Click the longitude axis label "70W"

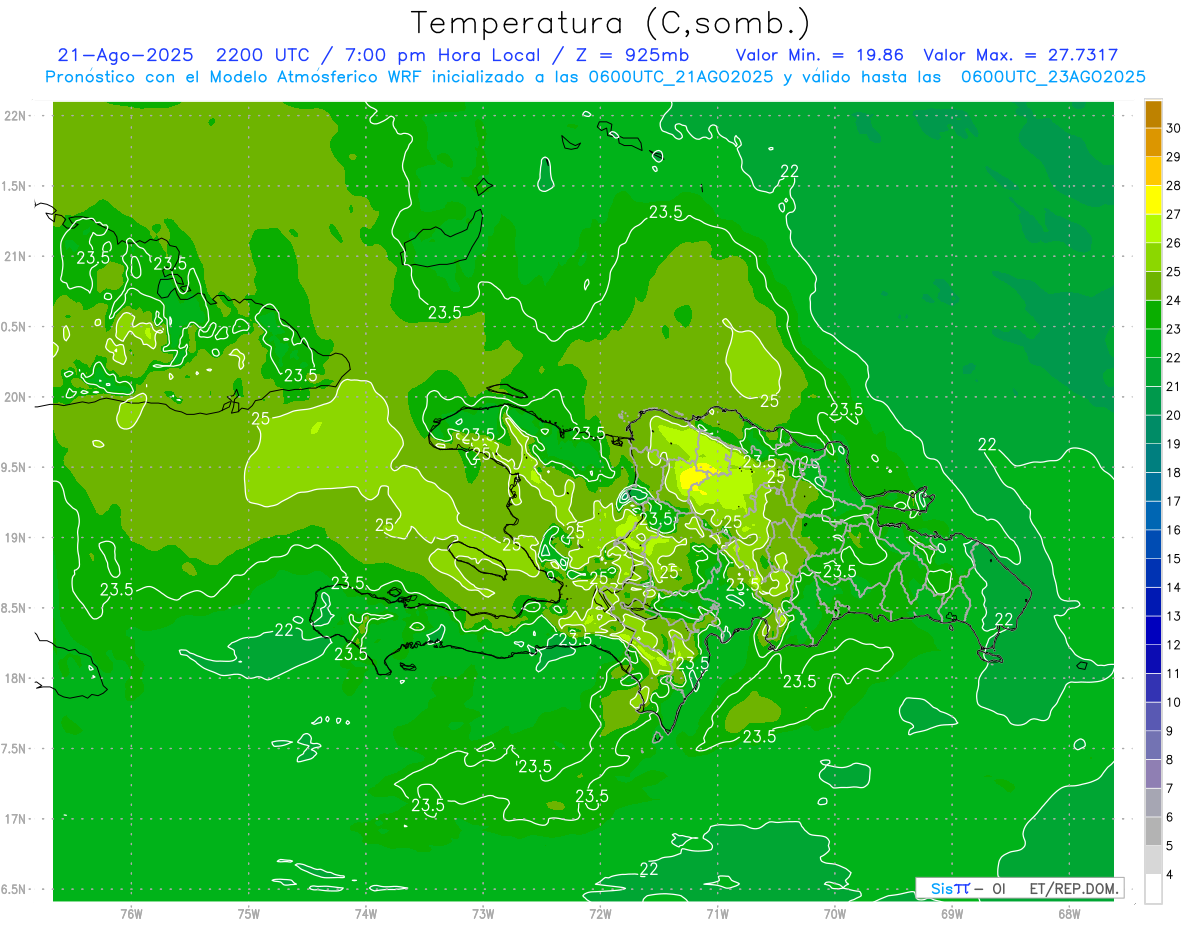coord(835,913)
